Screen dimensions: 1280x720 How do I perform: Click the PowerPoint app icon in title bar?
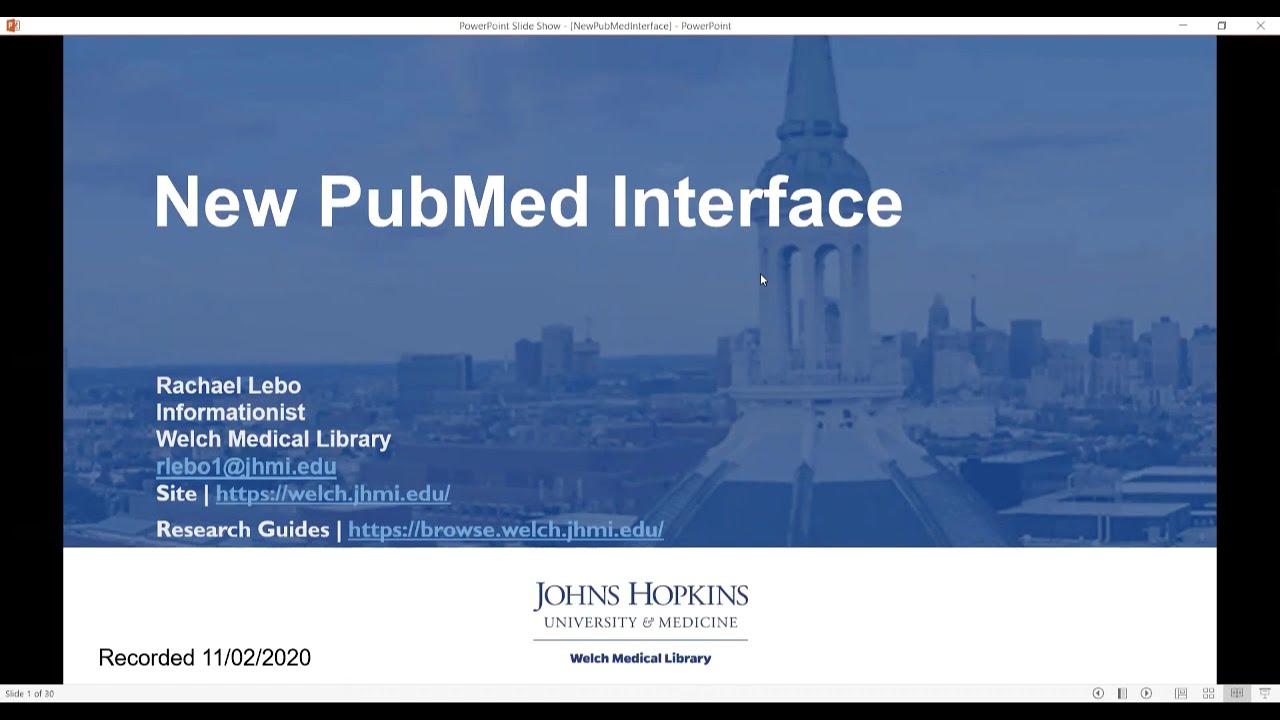[x=12, y=25]
